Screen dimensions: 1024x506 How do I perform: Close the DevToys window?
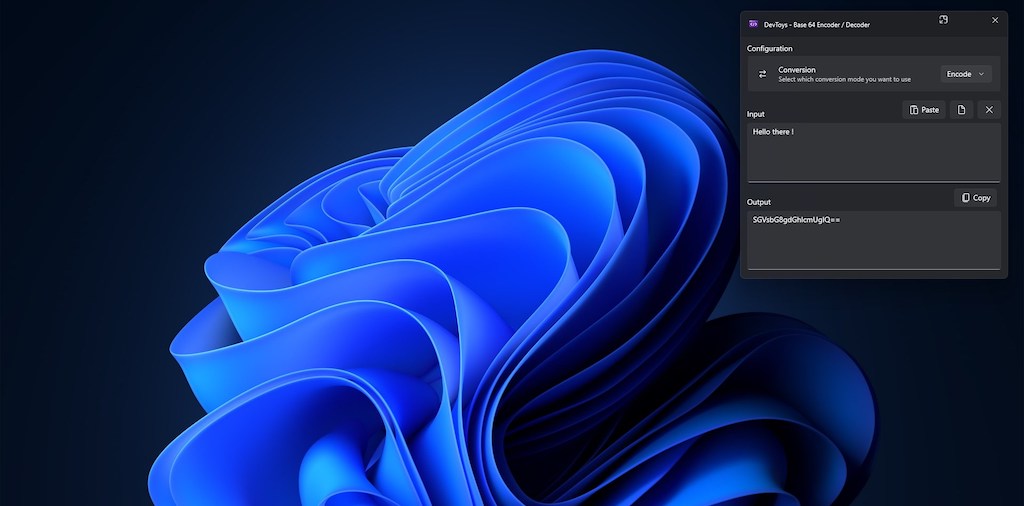tap(994, 20)
